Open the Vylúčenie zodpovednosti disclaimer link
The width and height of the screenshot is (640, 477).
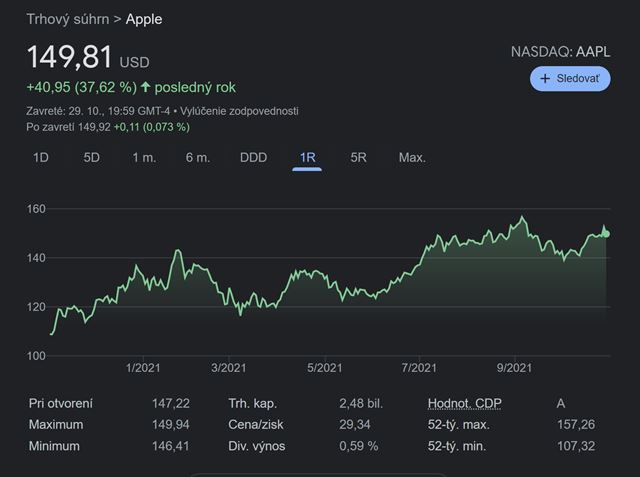[x=239, y=111]
